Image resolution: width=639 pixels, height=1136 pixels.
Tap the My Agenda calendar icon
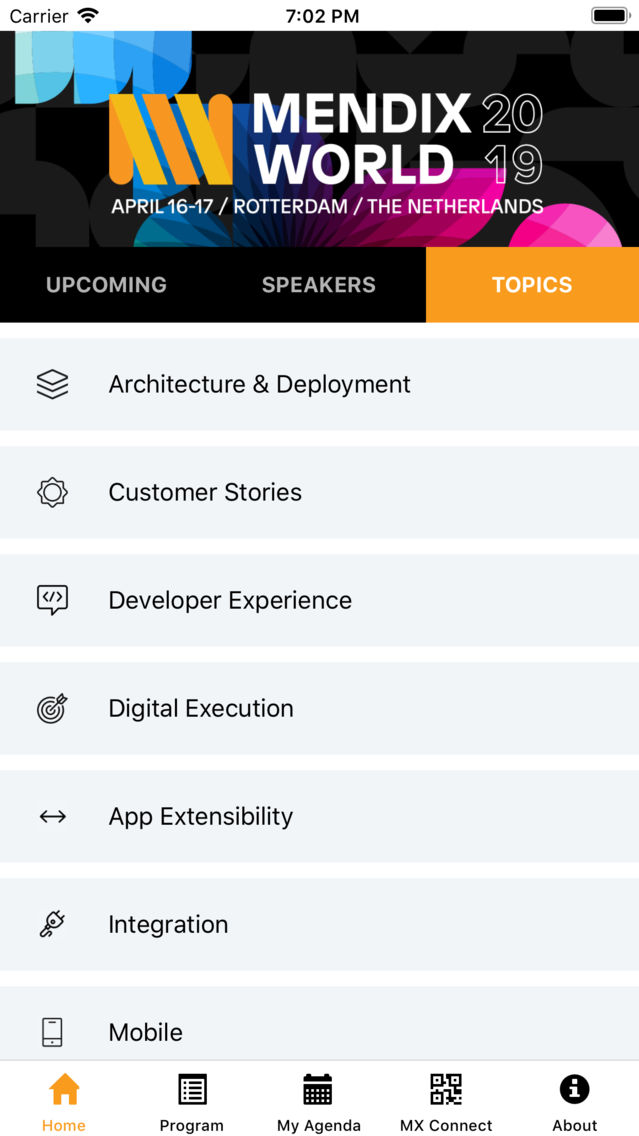click(317, 1089)
